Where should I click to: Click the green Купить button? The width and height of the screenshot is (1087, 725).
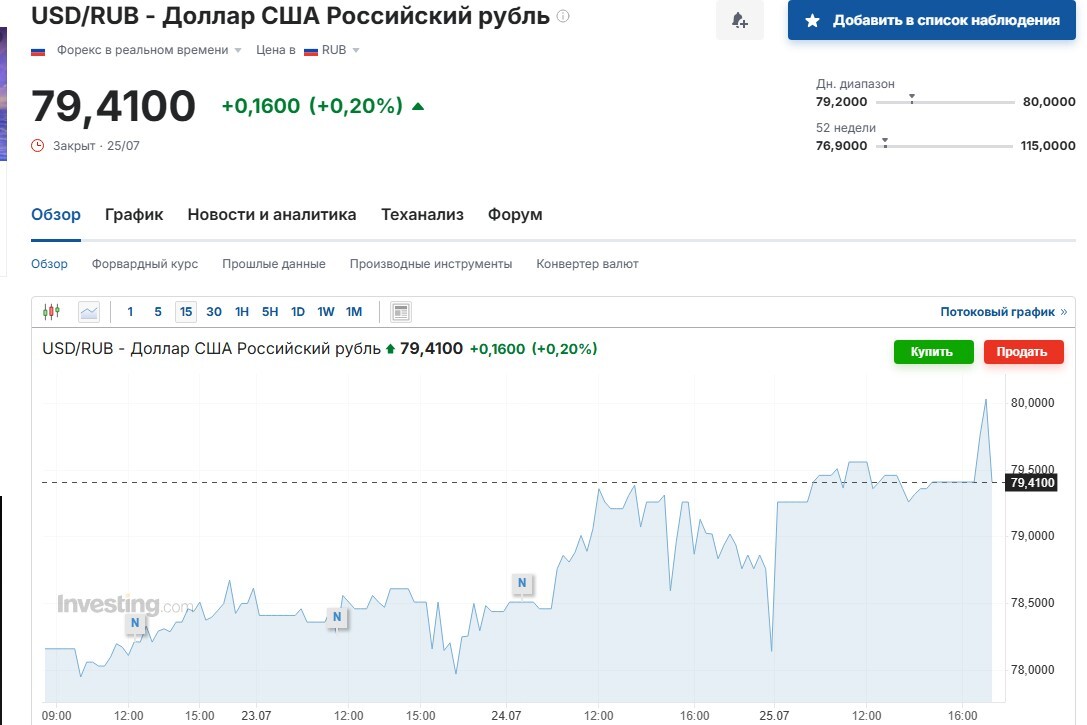[931, 352]
